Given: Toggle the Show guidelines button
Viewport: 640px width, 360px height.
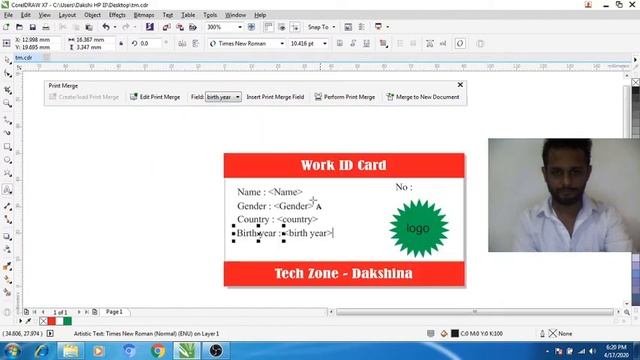Looking at the screenshot, I should click(295, 27).
